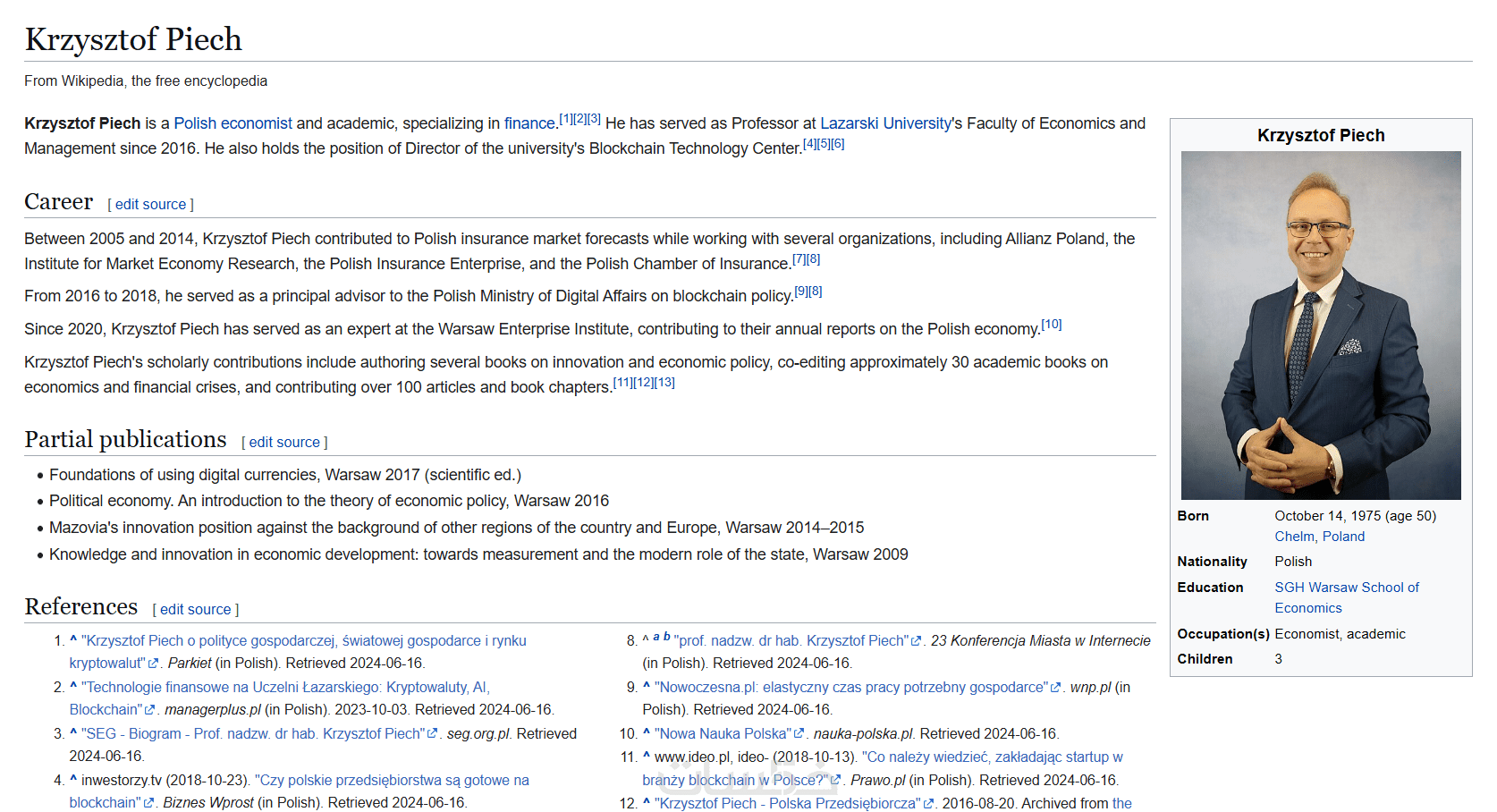Open 'Czy polskie przedsiębiorstwa są gotowe' reference link
1497x812 pixels.
point(300,791)
